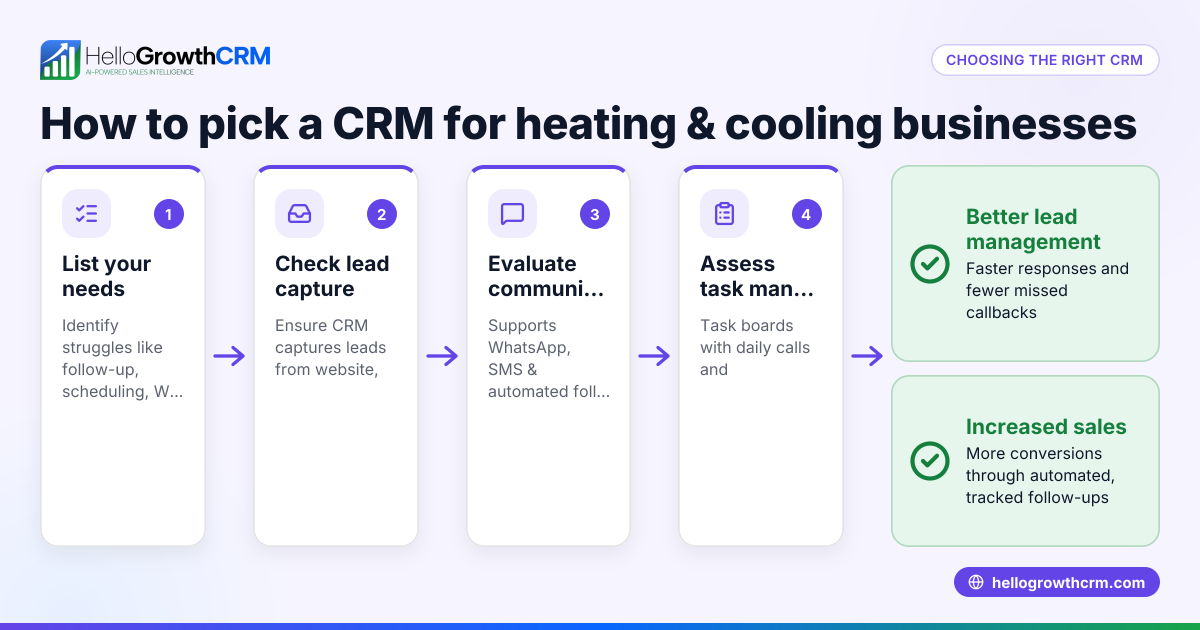Click 'Ensure CRM captures leads from website' text
Image resolution: width=1200 pixels, height=630 pixels.
(x=330, y=347)
